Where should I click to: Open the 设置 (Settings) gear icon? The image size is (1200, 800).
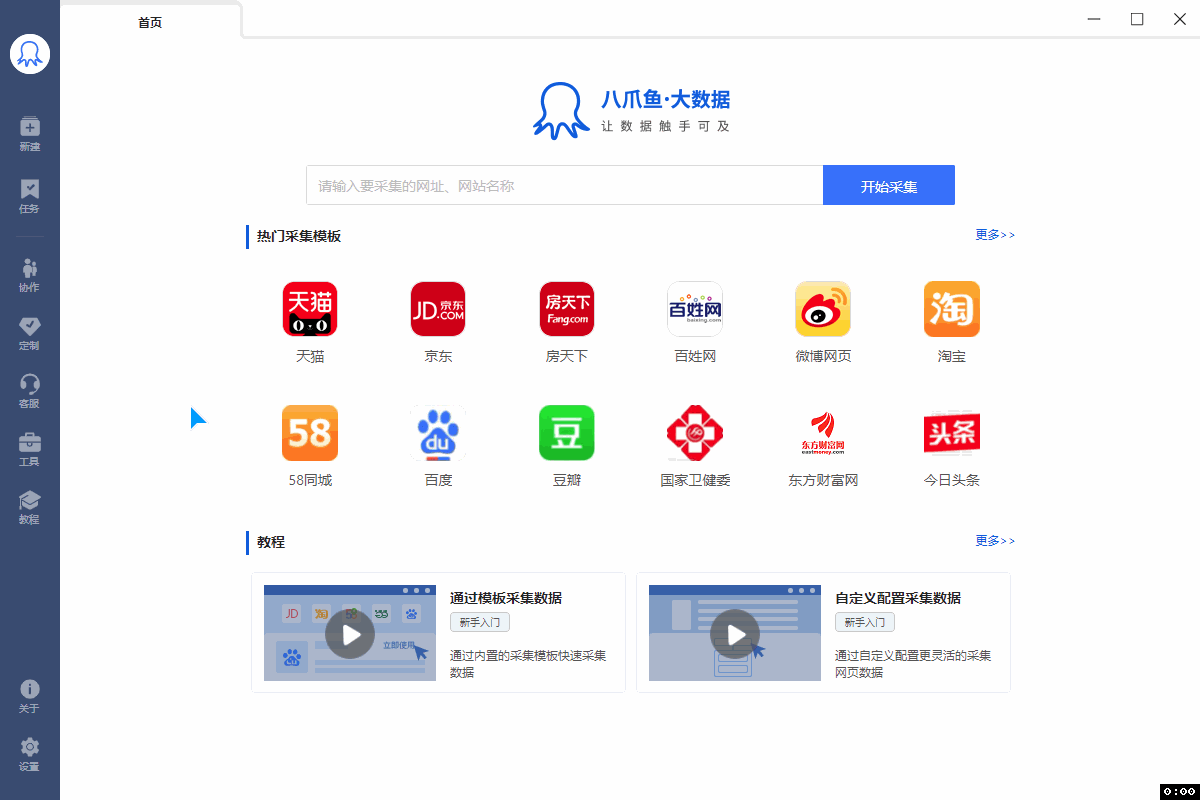pyautogui.click(x=30, y=747)
